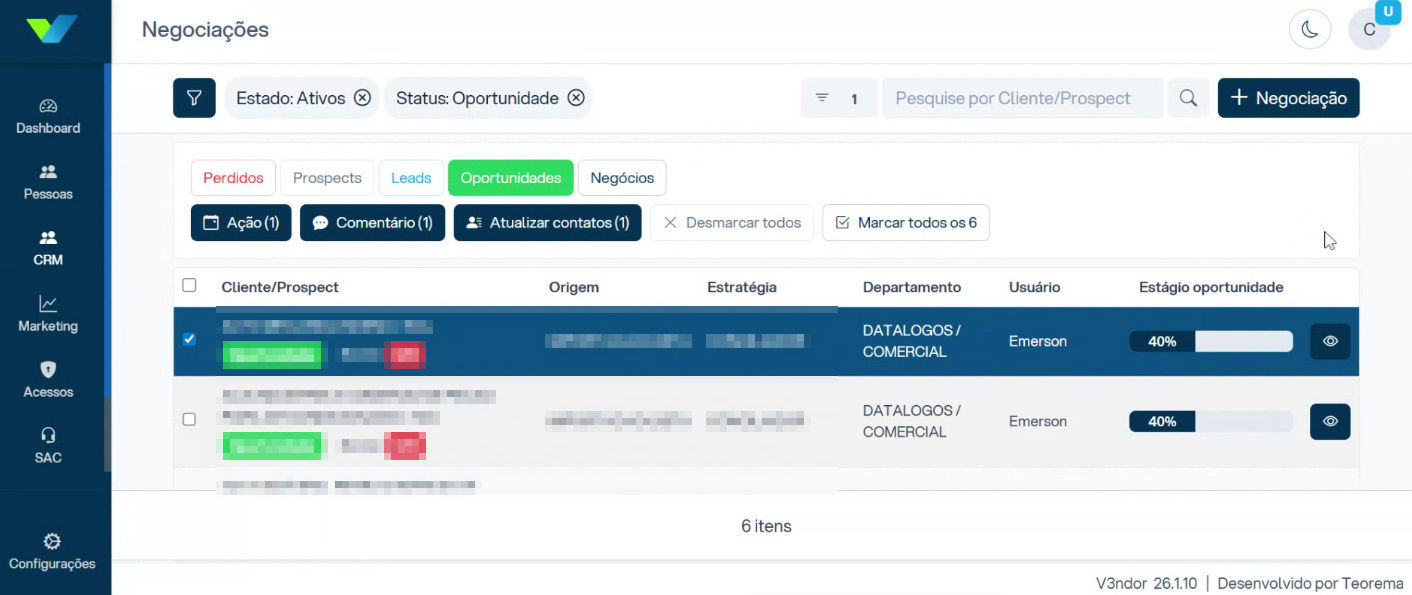Click Marcar todos os 6 button
The width and height of the screenshot is (1412, 595).
pyautogui.click(x=906, y=223)
